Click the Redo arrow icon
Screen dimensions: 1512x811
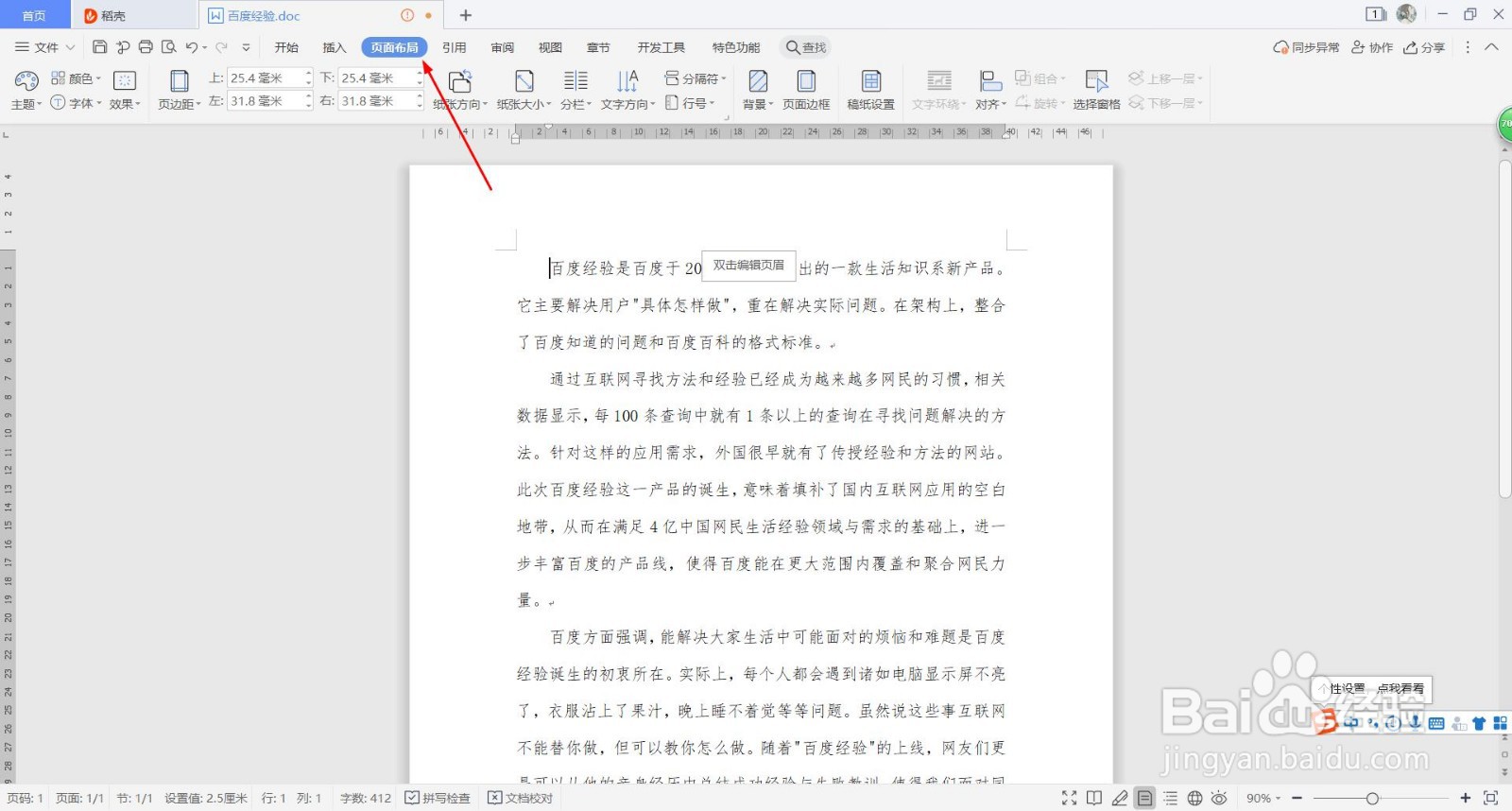pyautogui.click(x=221, y=46)
